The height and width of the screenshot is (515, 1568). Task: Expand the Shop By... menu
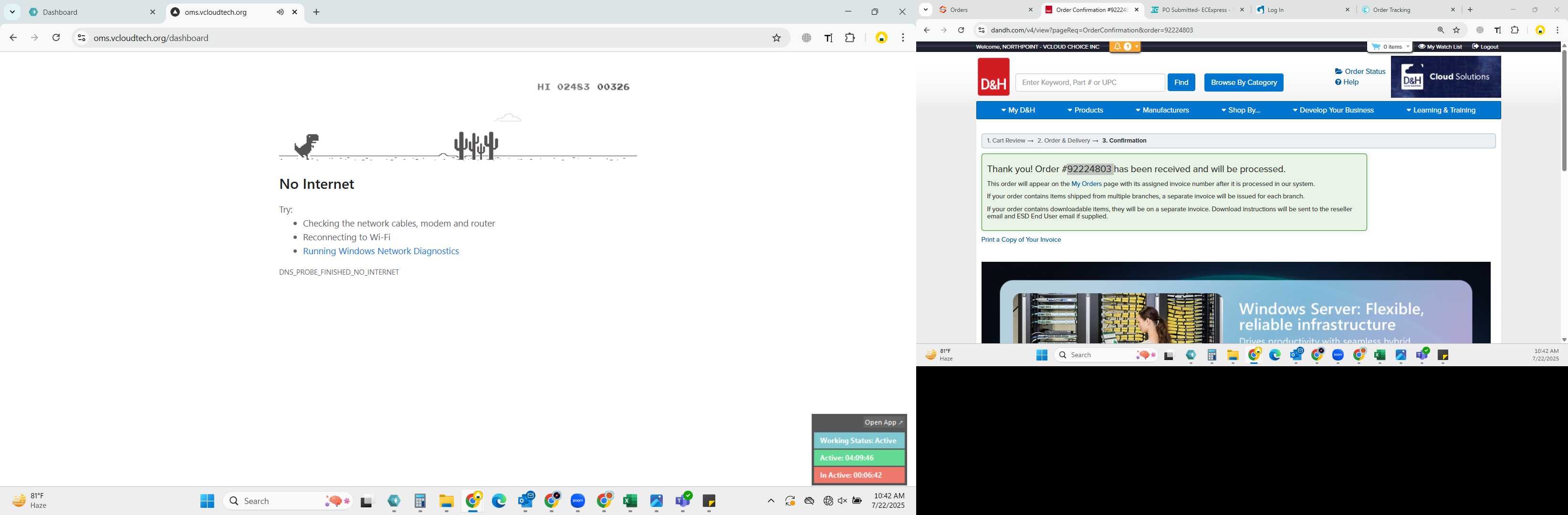pyautogui.click(x=1241, y=111)
